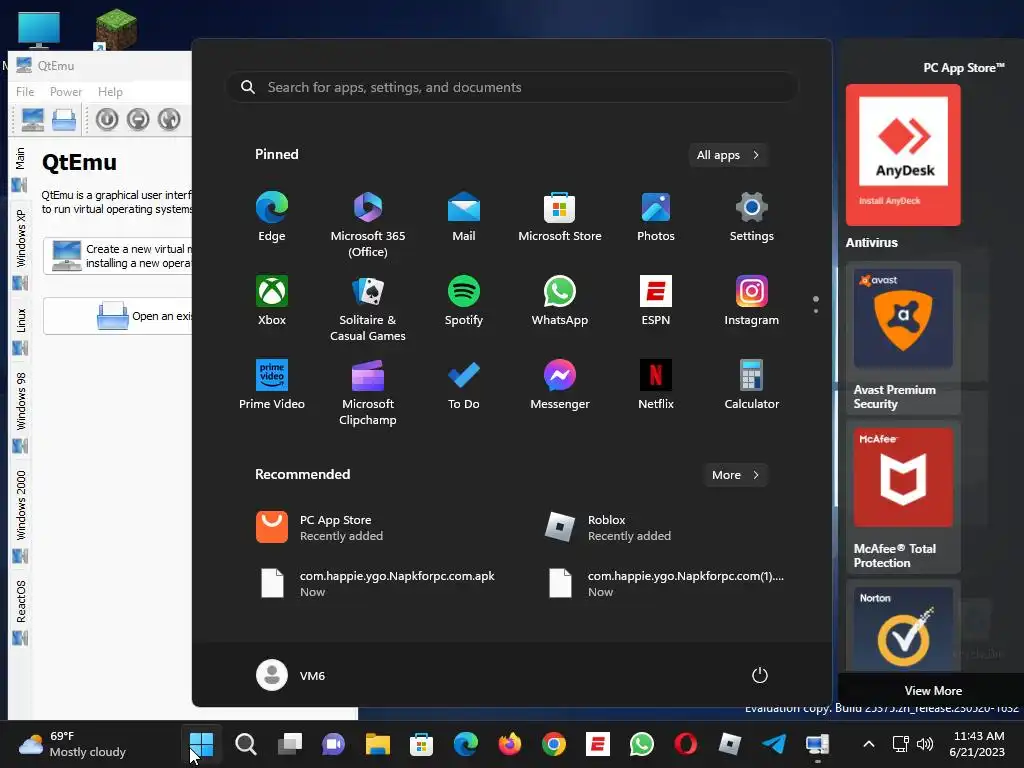Launch Messenger from pinned apps

pyautogui.click(x=560, y=385)
